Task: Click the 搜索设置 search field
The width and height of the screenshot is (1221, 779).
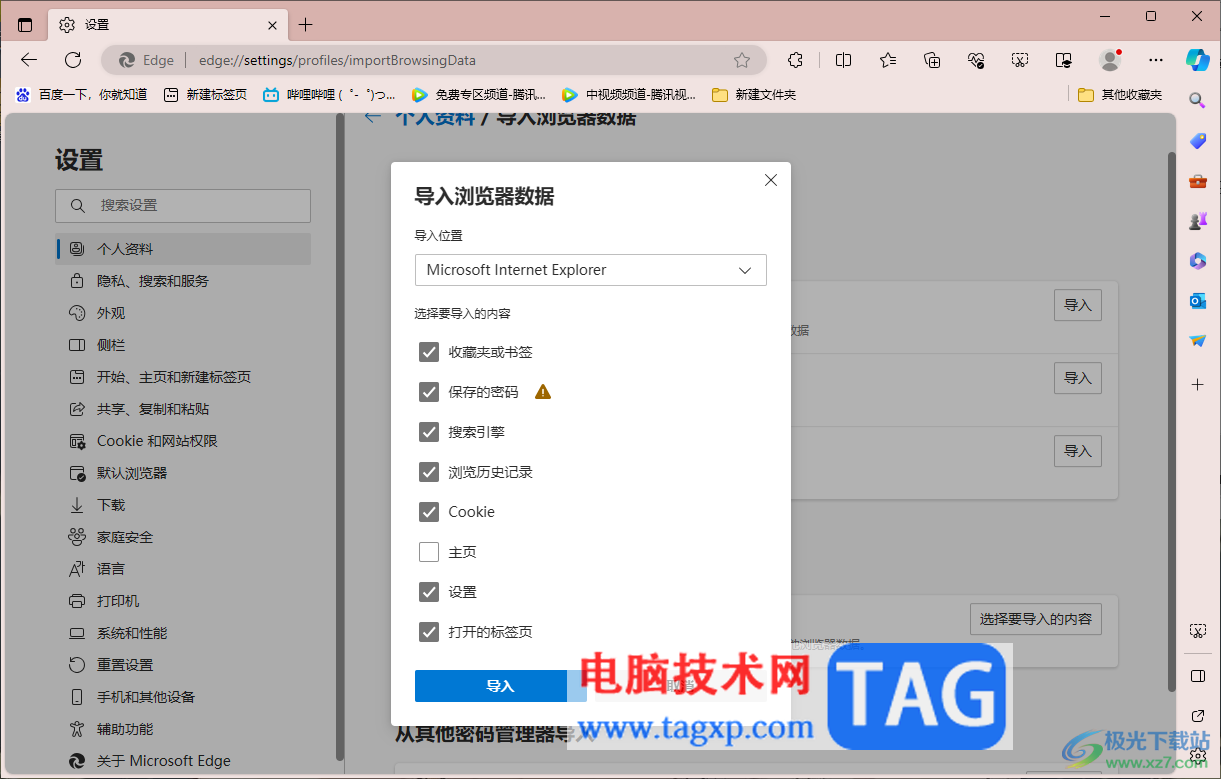Action: [x=183, y=206]
